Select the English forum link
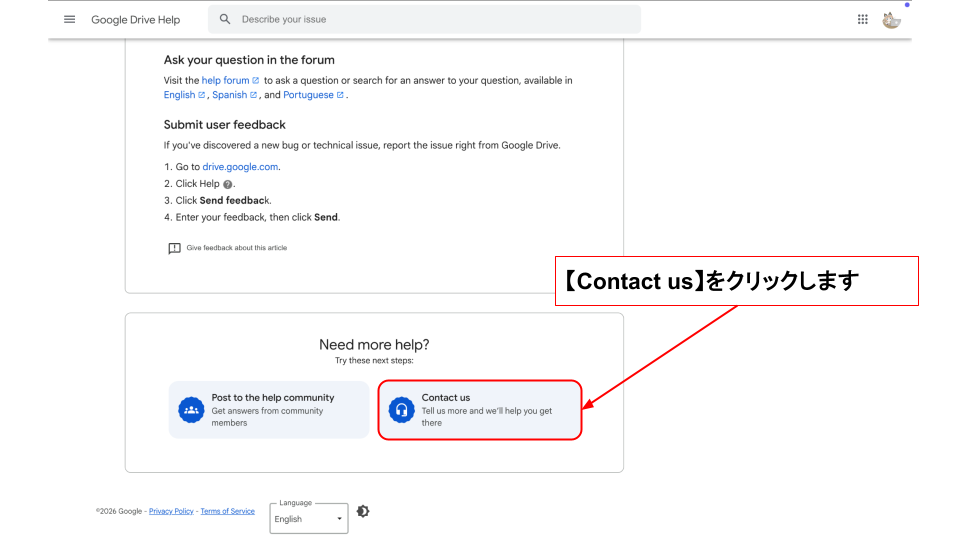960x540 pixels. point(180,95)
